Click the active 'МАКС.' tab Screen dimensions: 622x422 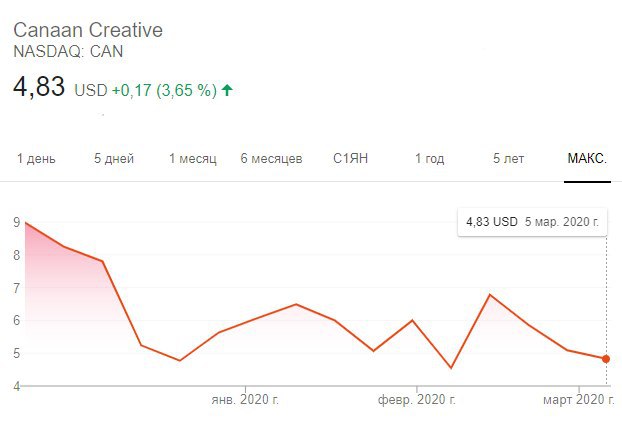point(587,160)
